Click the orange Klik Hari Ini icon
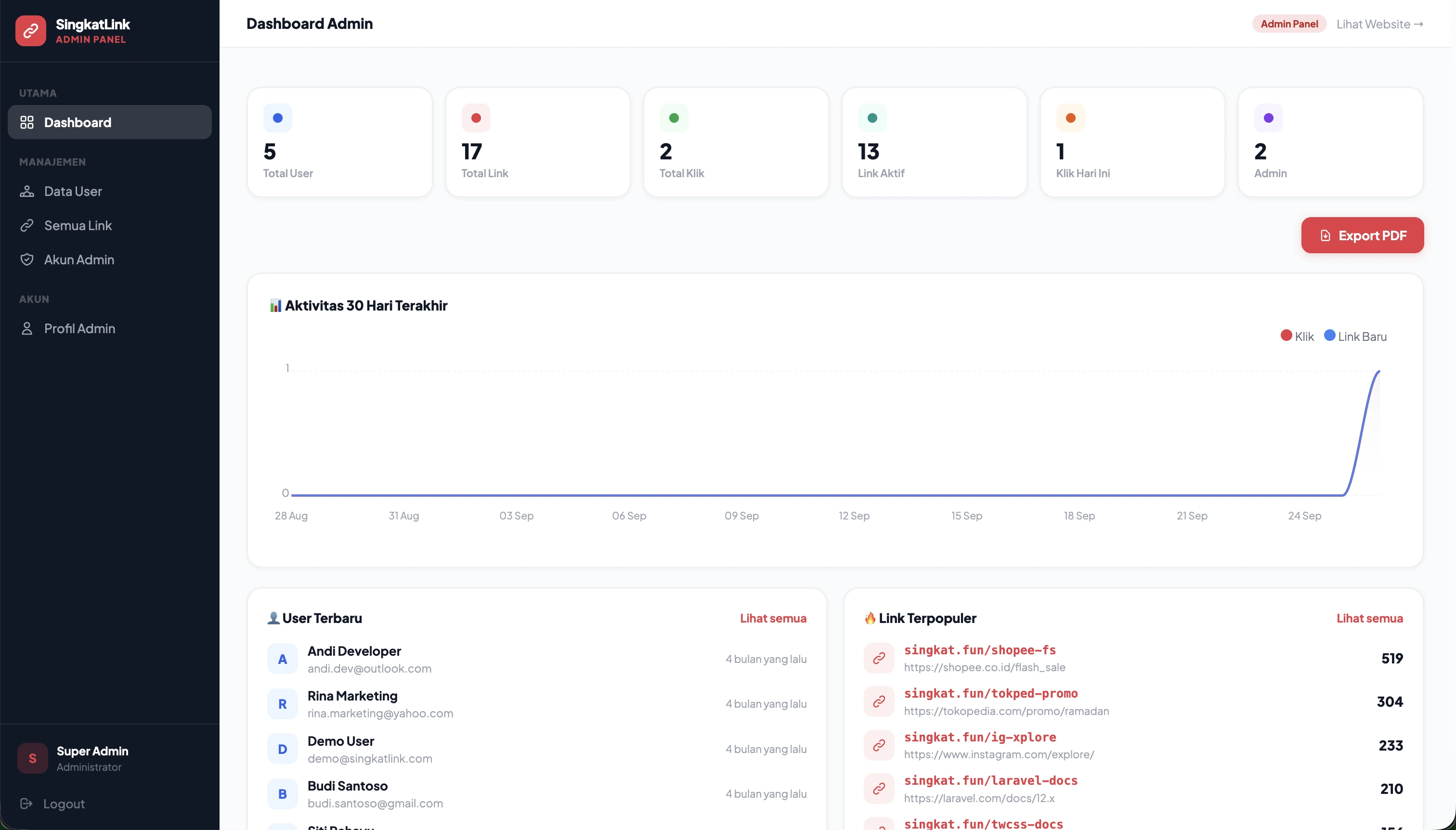The image size is (1456, 830). pyautogui.click(x=1071, y=118)
